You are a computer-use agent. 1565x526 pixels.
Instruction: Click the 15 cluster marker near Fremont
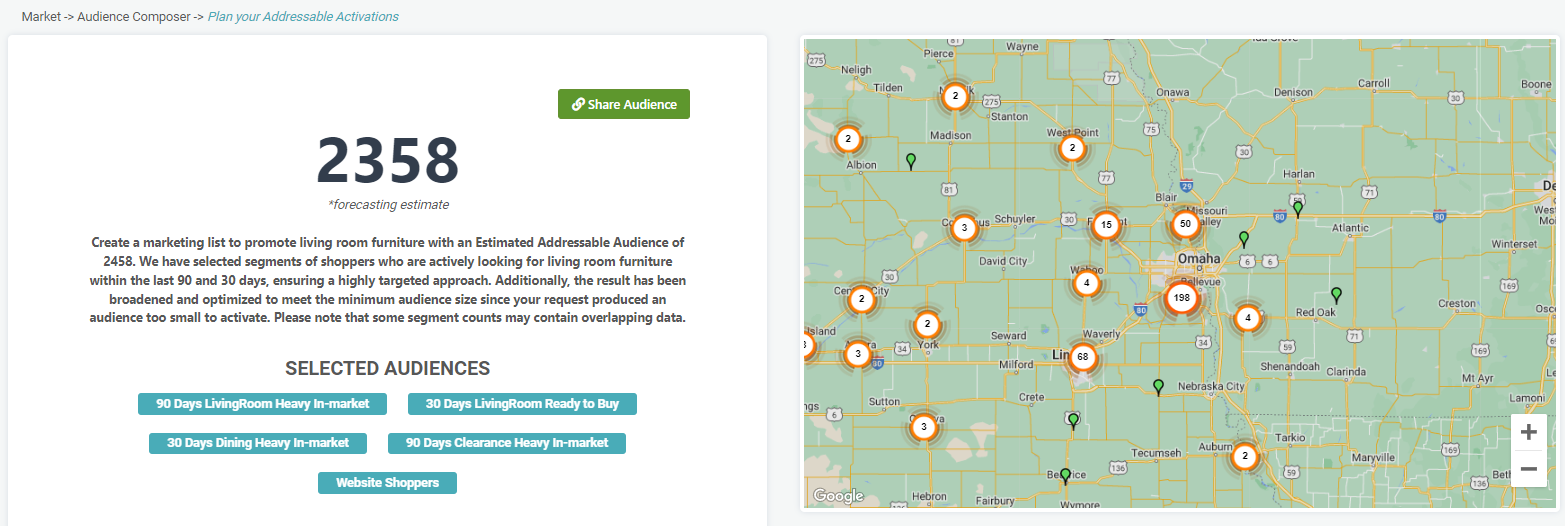1105,226
